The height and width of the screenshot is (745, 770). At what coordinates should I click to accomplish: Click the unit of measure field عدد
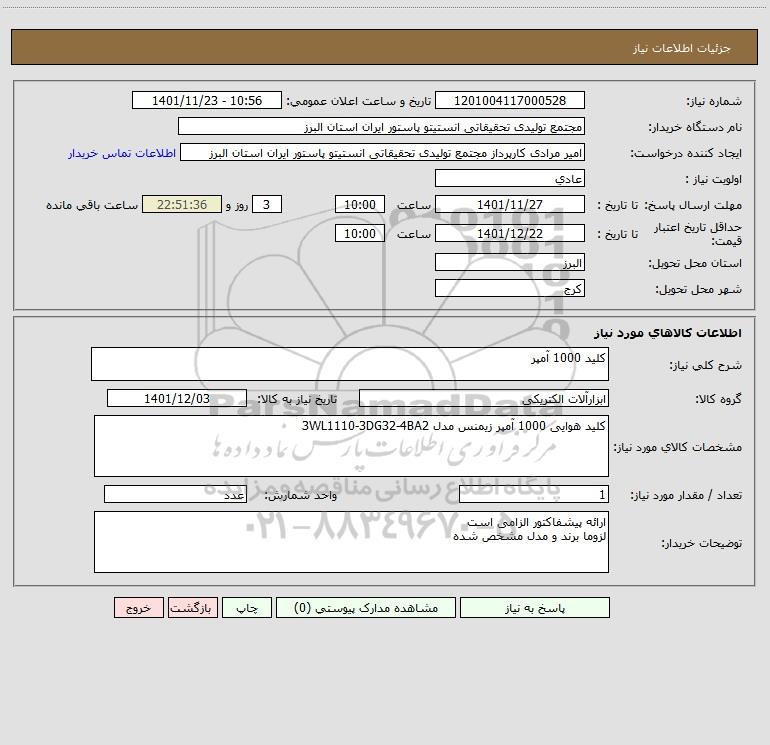coord(175,495)
